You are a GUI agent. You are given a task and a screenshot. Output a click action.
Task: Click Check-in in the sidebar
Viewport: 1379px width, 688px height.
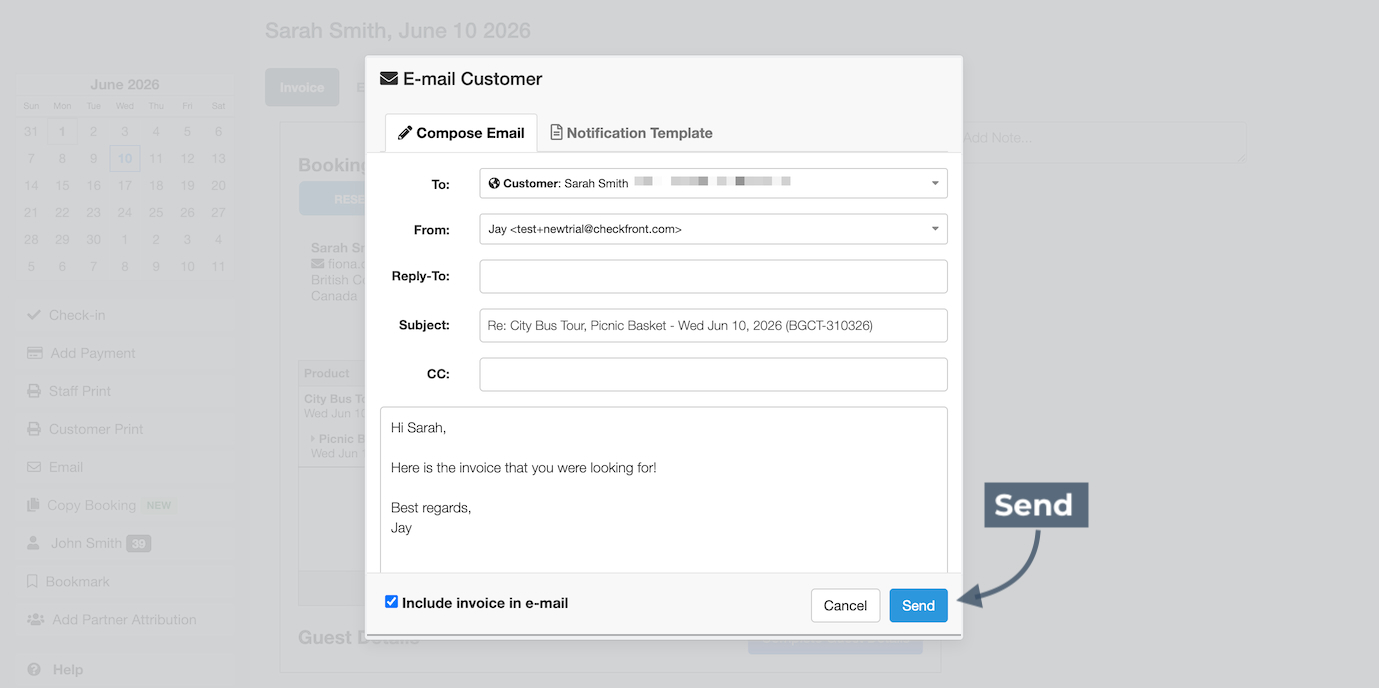pyautogui.click(x=126, y=315)
